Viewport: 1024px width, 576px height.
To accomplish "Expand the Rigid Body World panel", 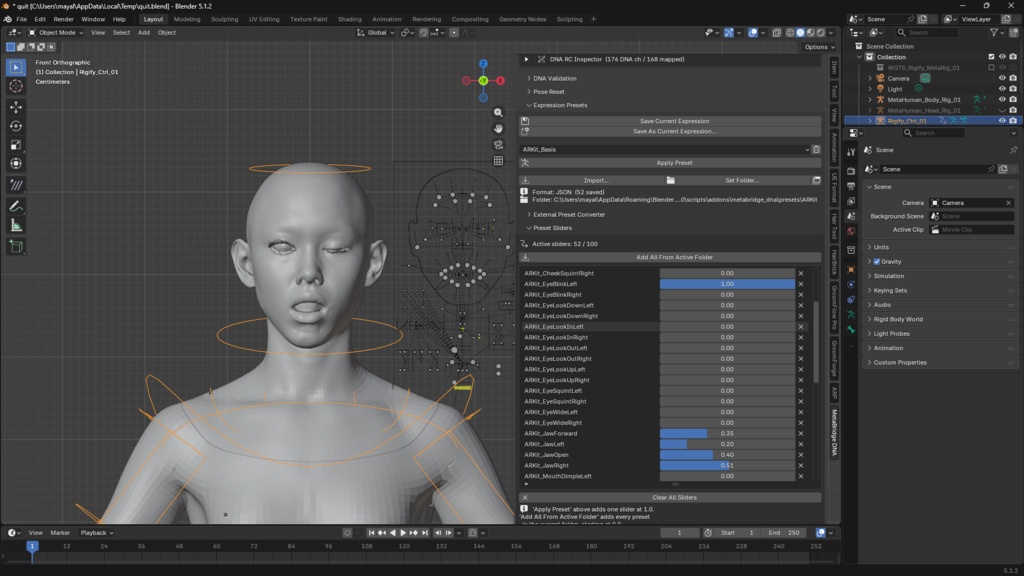I will click(x=898, y=319).
